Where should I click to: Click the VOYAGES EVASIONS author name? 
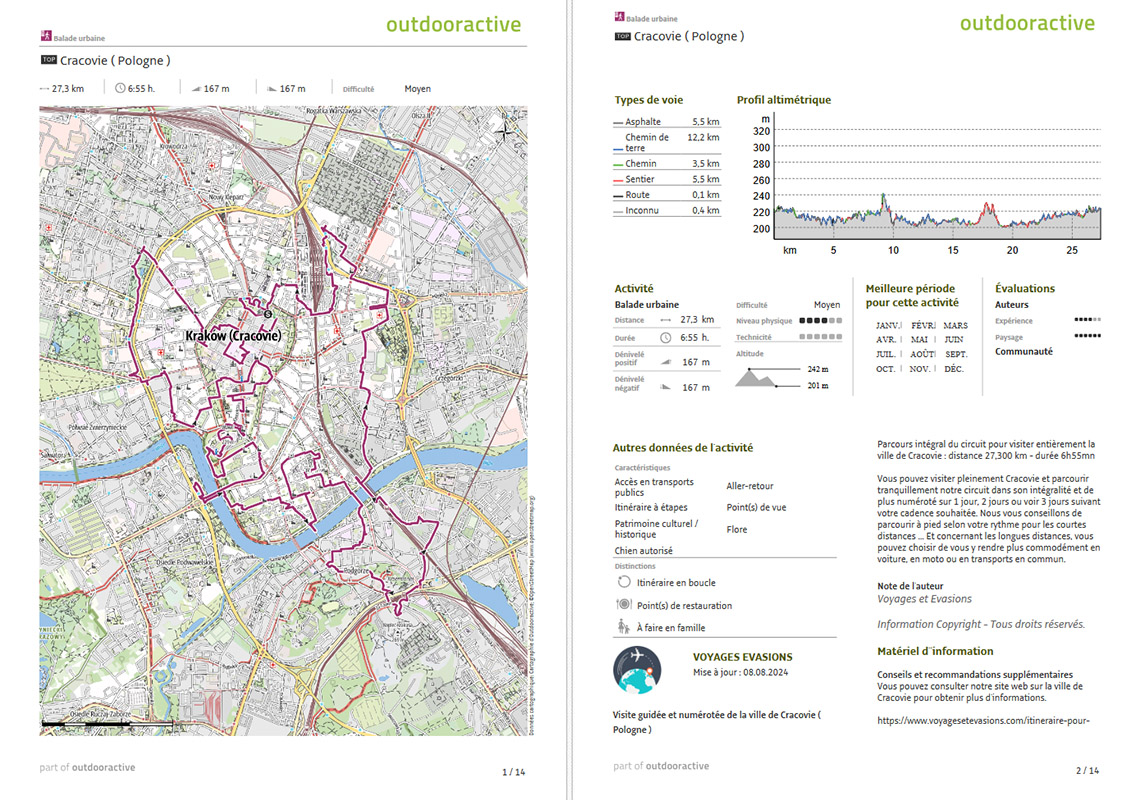[742, 657]
